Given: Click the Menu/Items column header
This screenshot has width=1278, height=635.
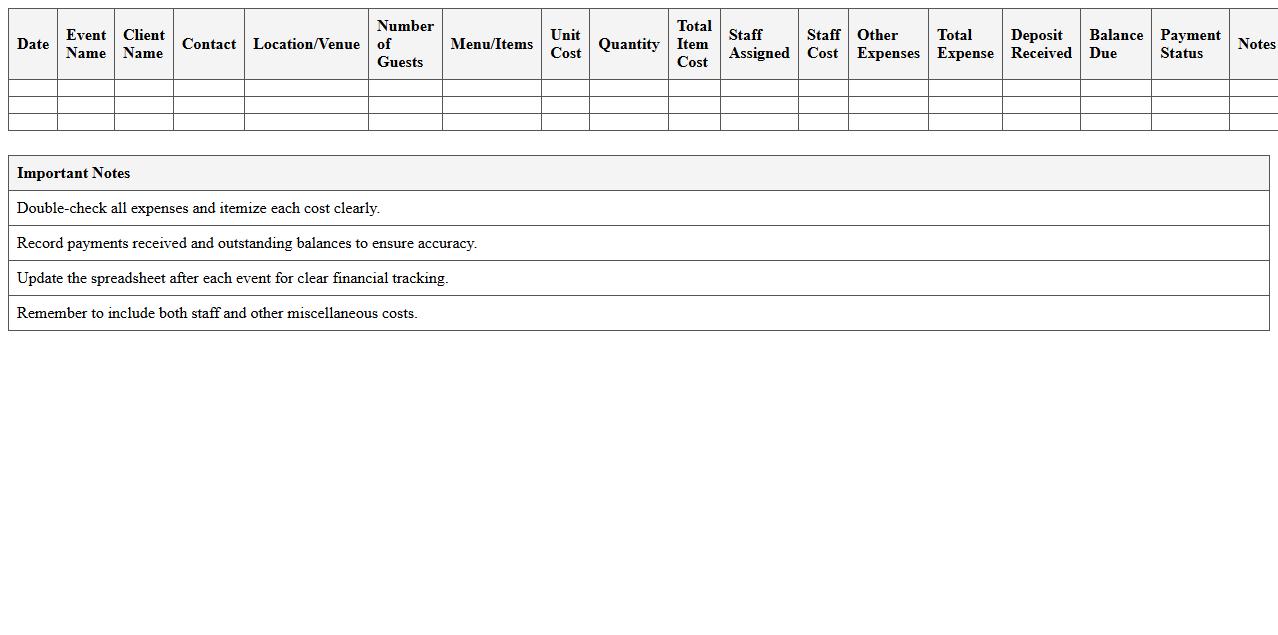Looking at the screenshot, I should (491, 44).
